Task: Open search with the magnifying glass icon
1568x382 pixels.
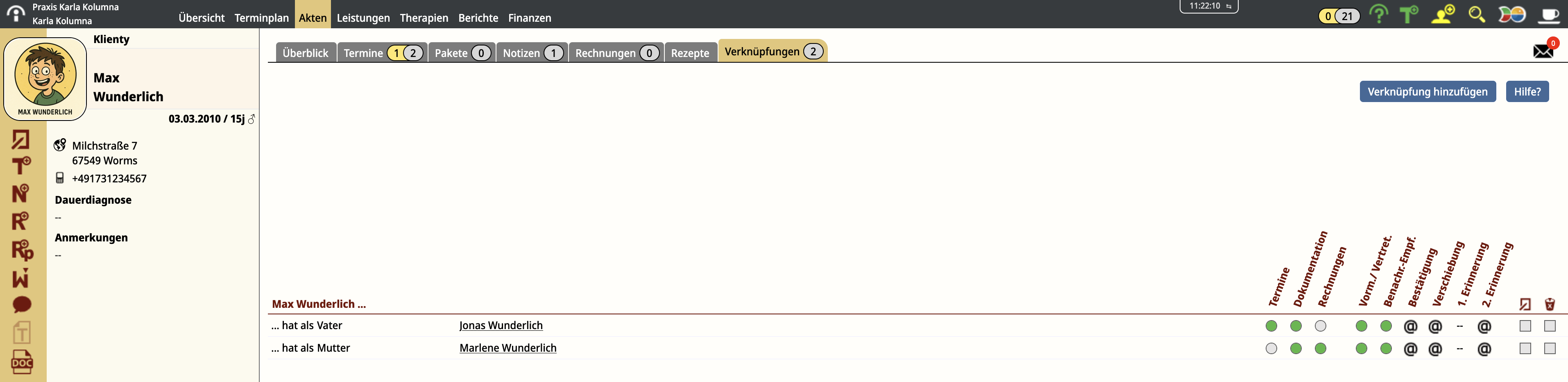Action: click(1477, 14)
